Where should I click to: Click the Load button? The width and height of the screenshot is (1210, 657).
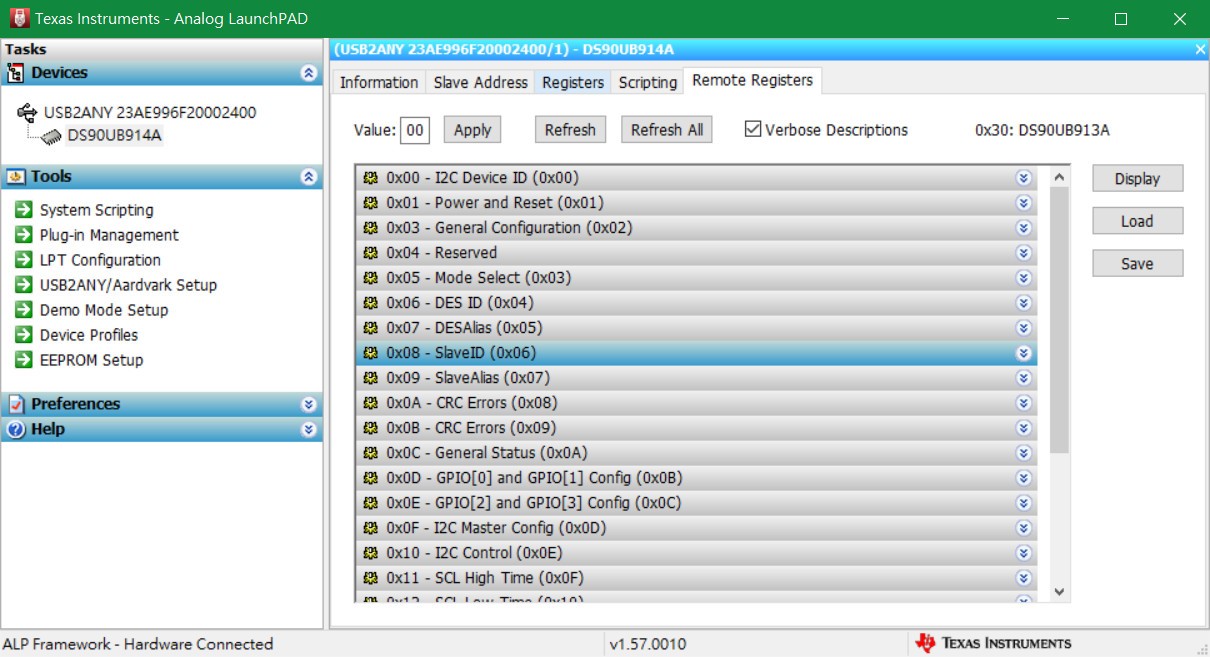[1137, 221]
